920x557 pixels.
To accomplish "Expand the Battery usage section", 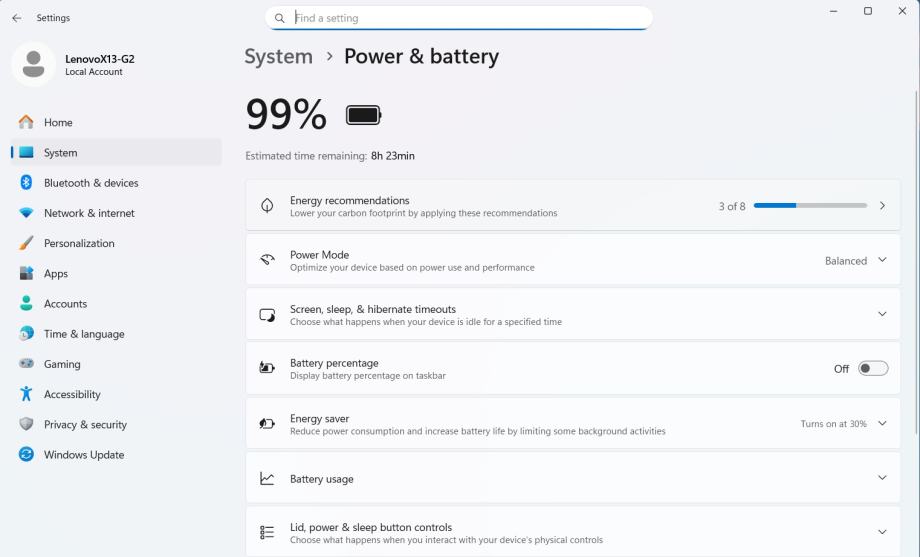I will click(881, 478).
